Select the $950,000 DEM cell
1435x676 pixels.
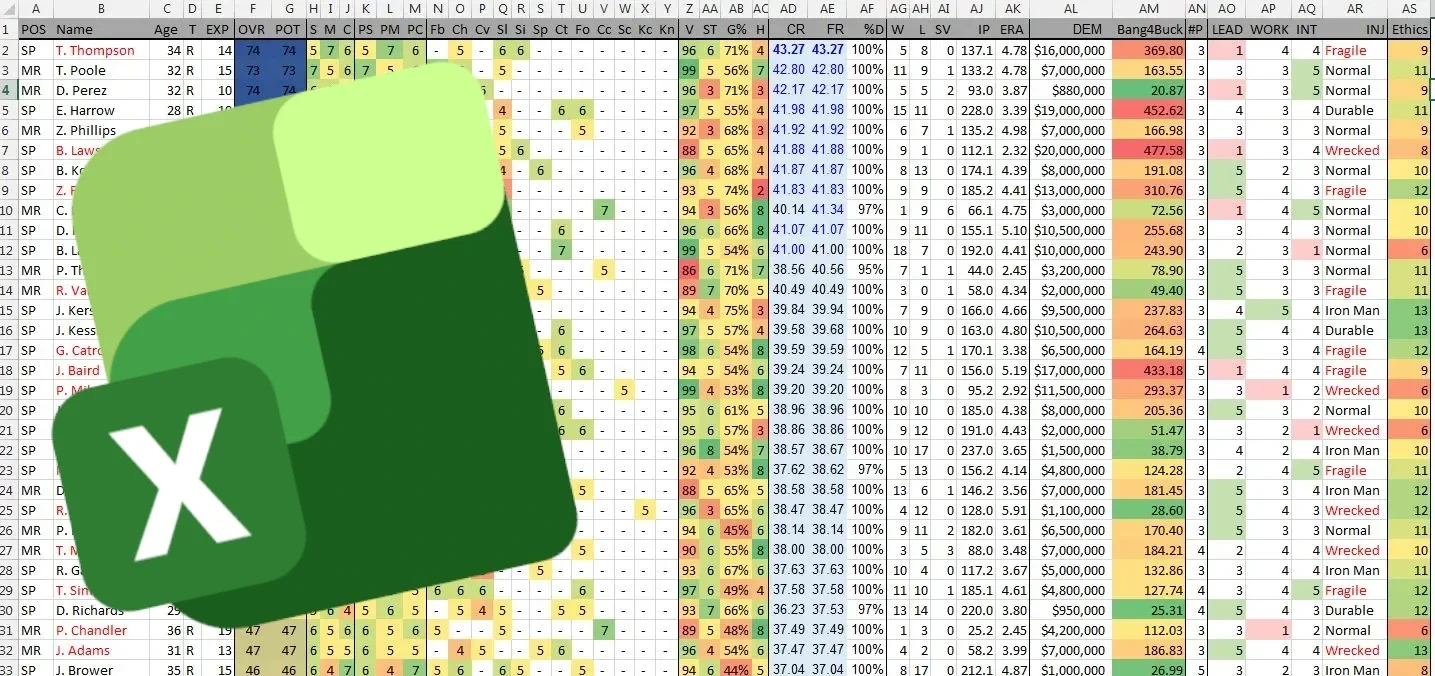(1071, 610)
